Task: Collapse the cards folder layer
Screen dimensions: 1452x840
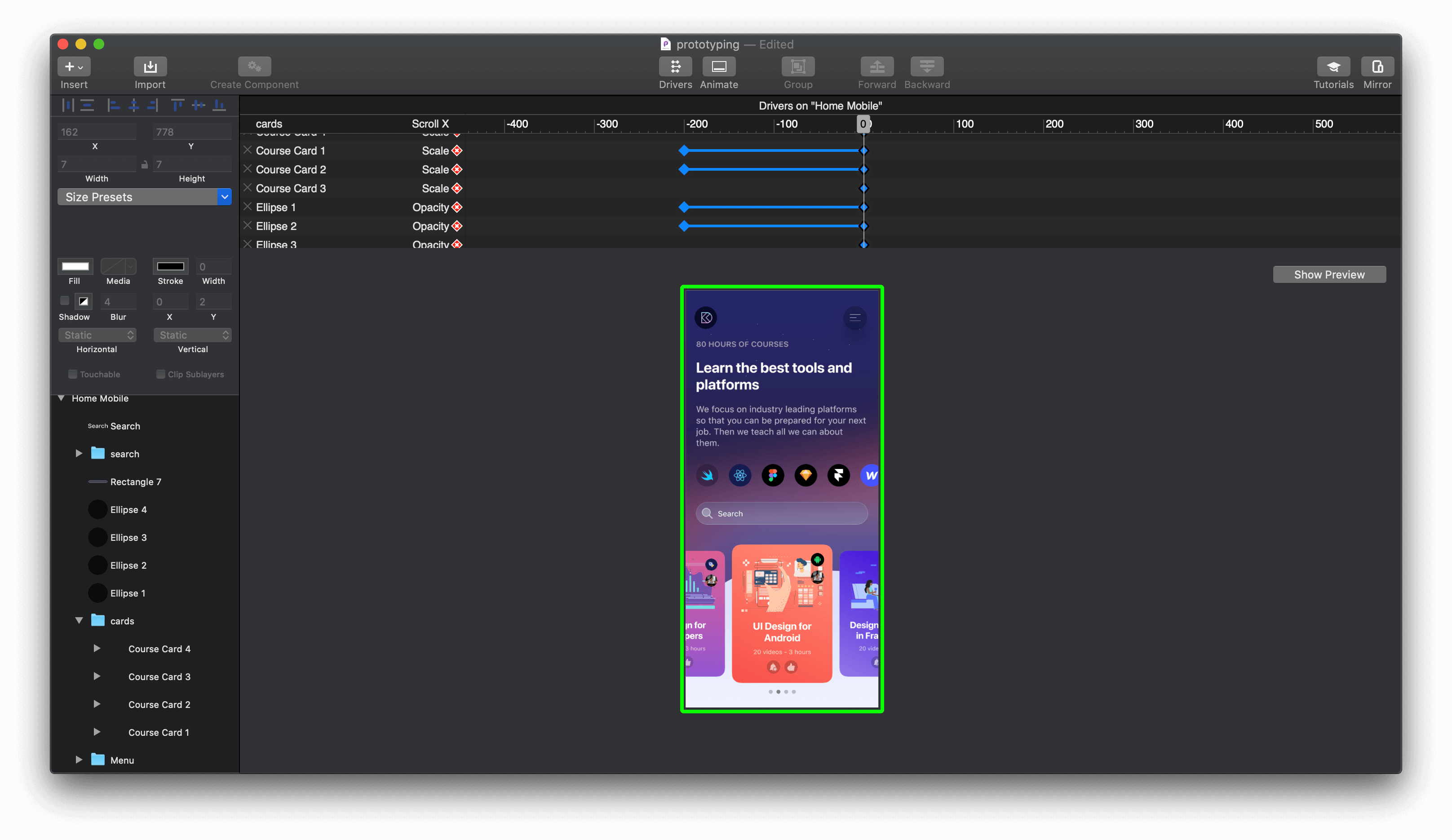Action: (79, 620)
